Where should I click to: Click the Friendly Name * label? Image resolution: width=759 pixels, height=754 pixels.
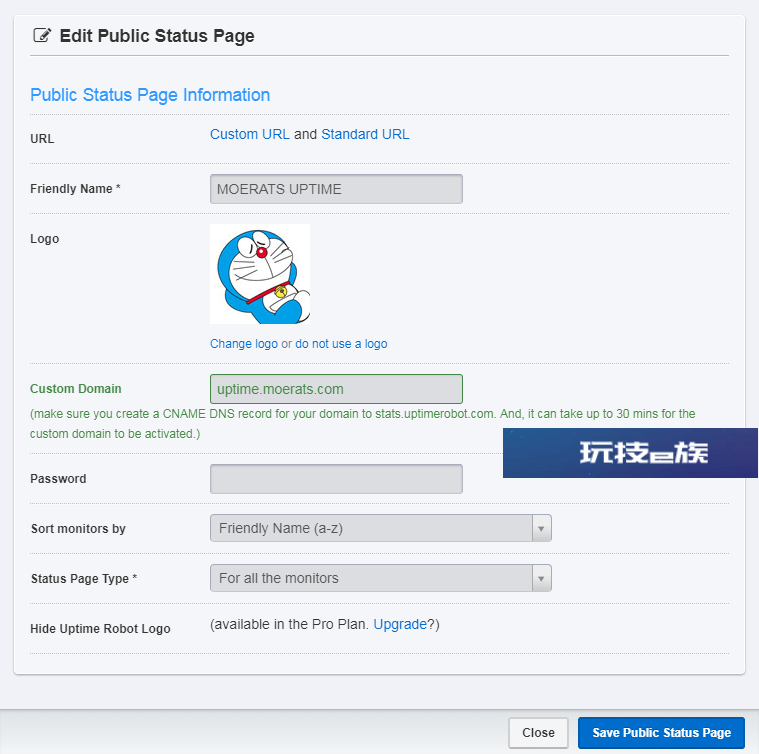pyautogui.click(x=75, y=189)
